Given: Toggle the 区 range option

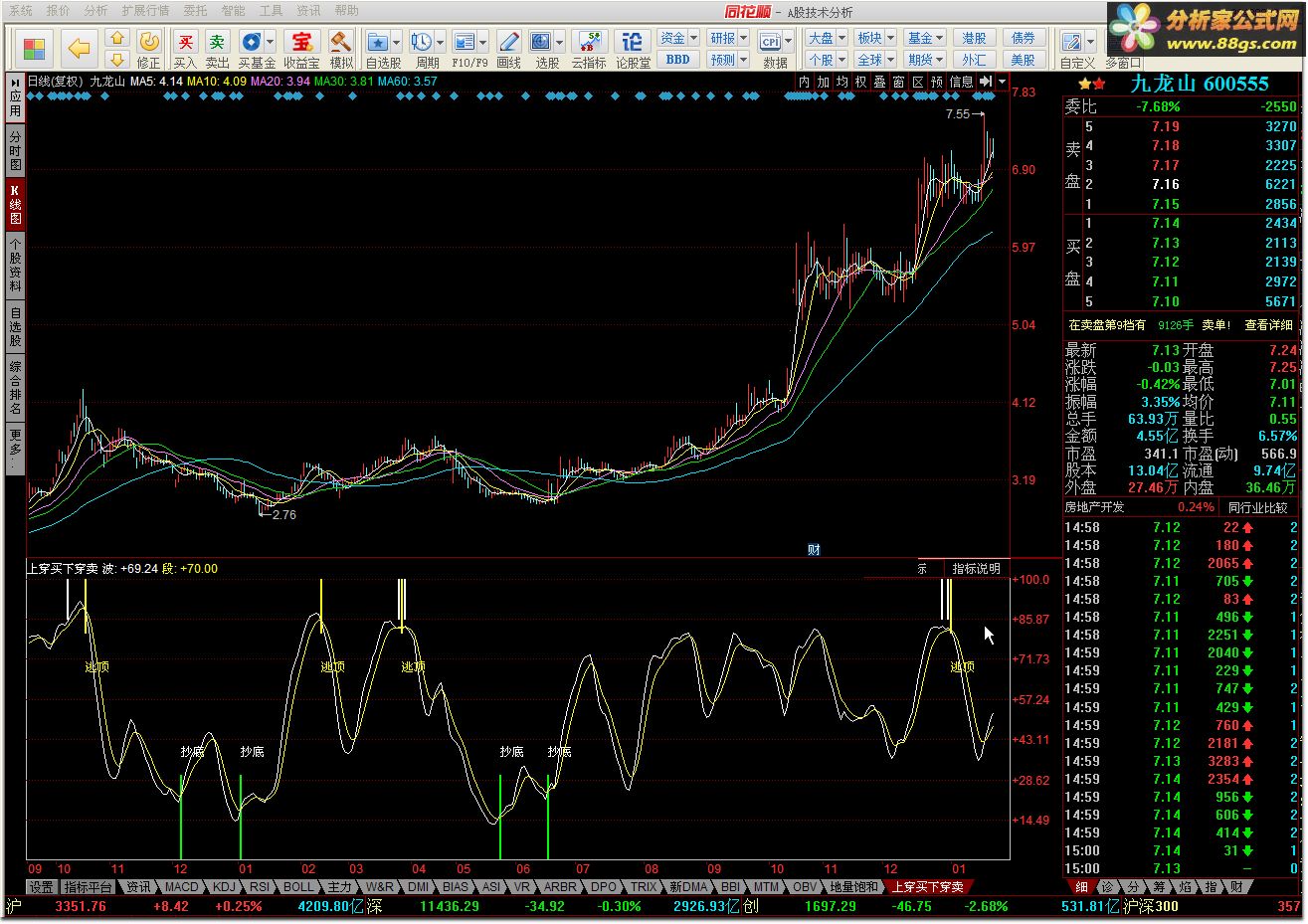Looking at the screenshot, I should (x=917, y=82).
